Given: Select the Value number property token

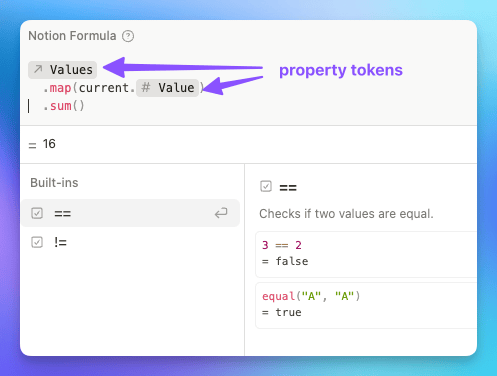Looking at the screenshot, I should coord(167,88).
